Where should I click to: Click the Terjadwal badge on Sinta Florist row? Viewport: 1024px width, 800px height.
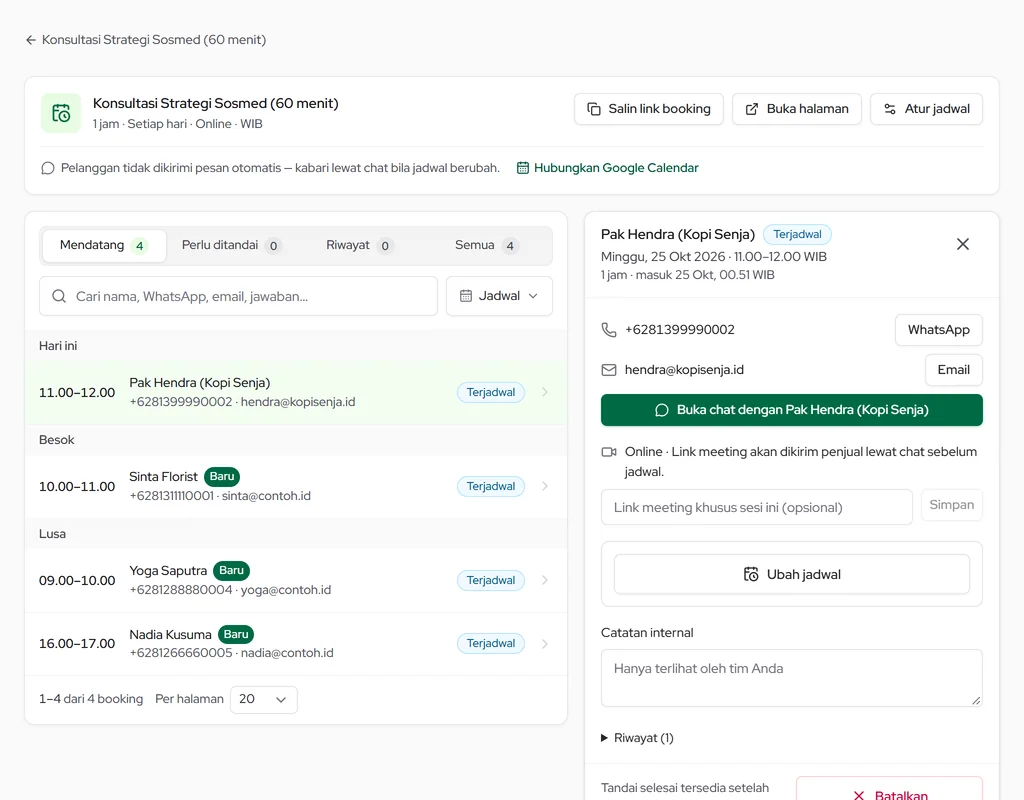point(491,487)
